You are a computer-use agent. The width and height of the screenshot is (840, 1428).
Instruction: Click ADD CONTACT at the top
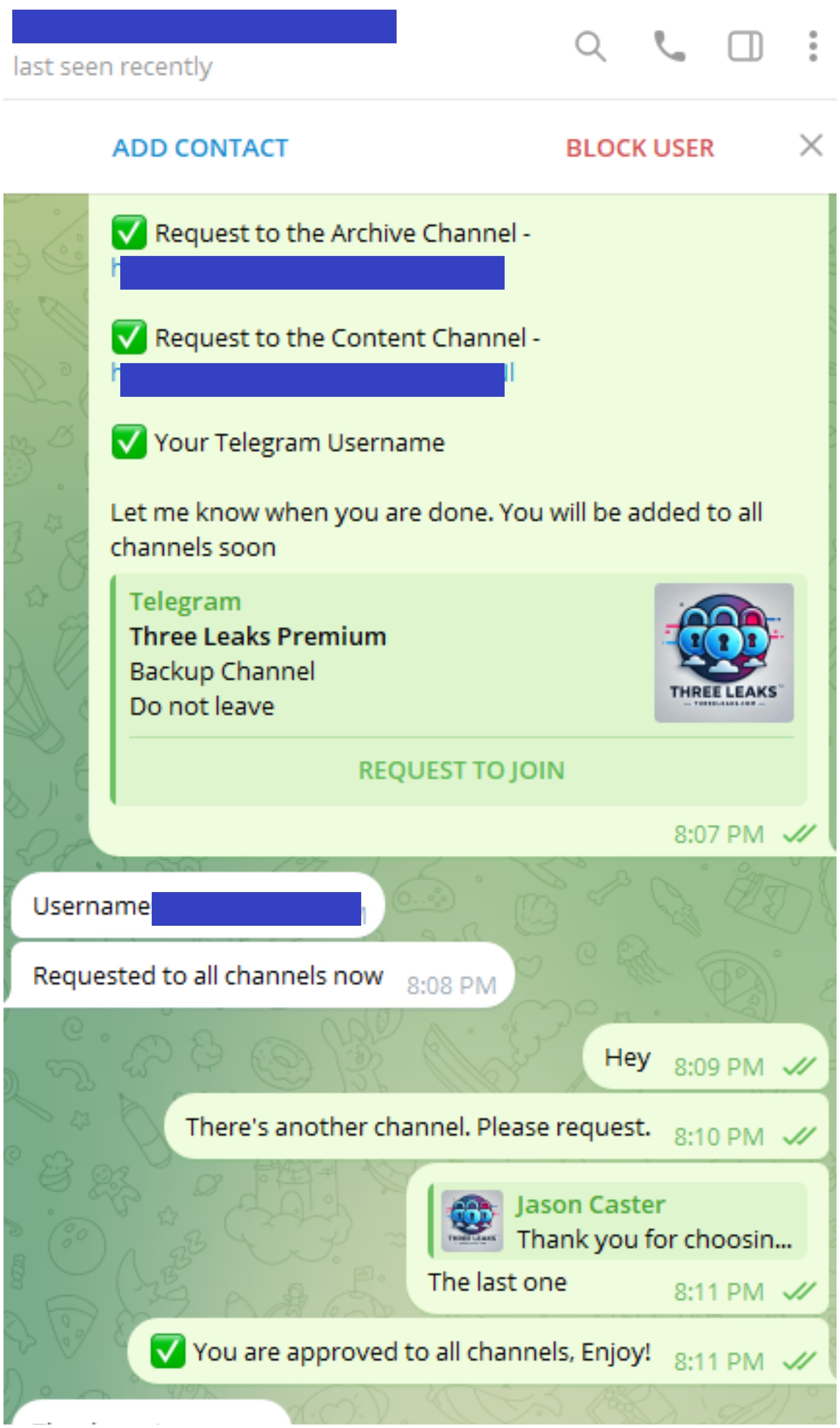[200, 148]
